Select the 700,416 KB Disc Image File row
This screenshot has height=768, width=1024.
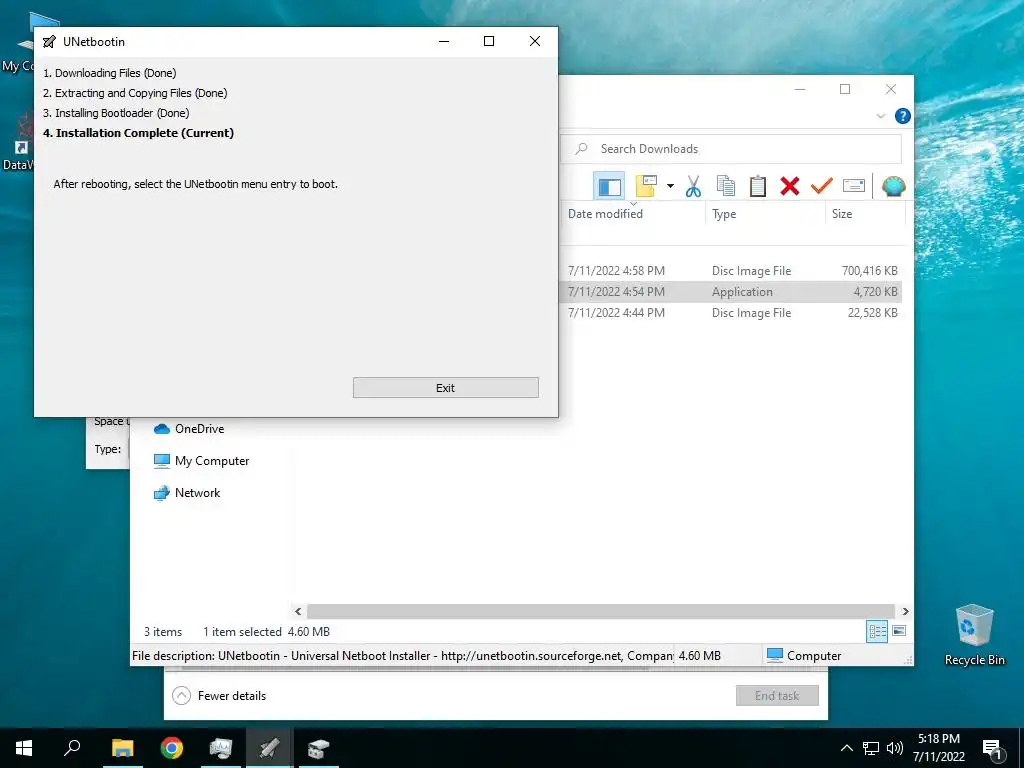point(731,270)
